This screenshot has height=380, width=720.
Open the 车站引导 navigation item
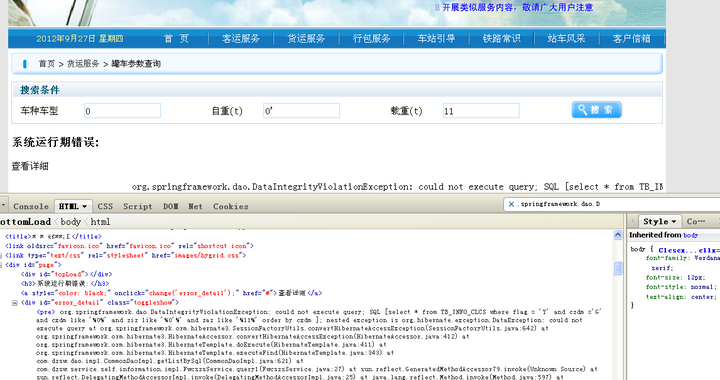[x=436, y=39]
